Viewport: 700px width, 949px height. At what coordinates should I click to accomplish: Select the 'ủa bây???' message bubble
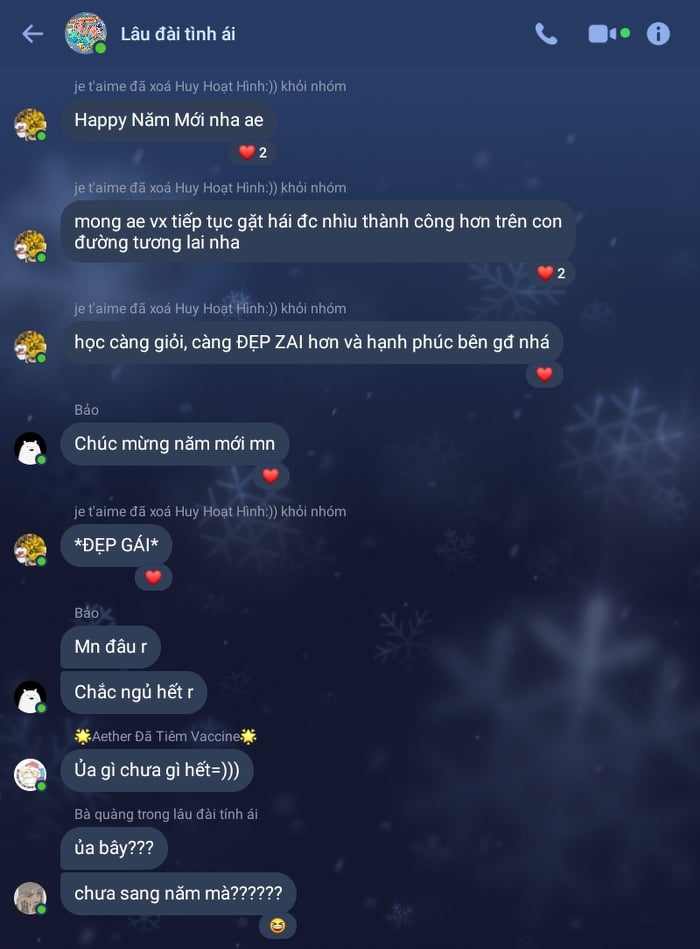point(114,848)
